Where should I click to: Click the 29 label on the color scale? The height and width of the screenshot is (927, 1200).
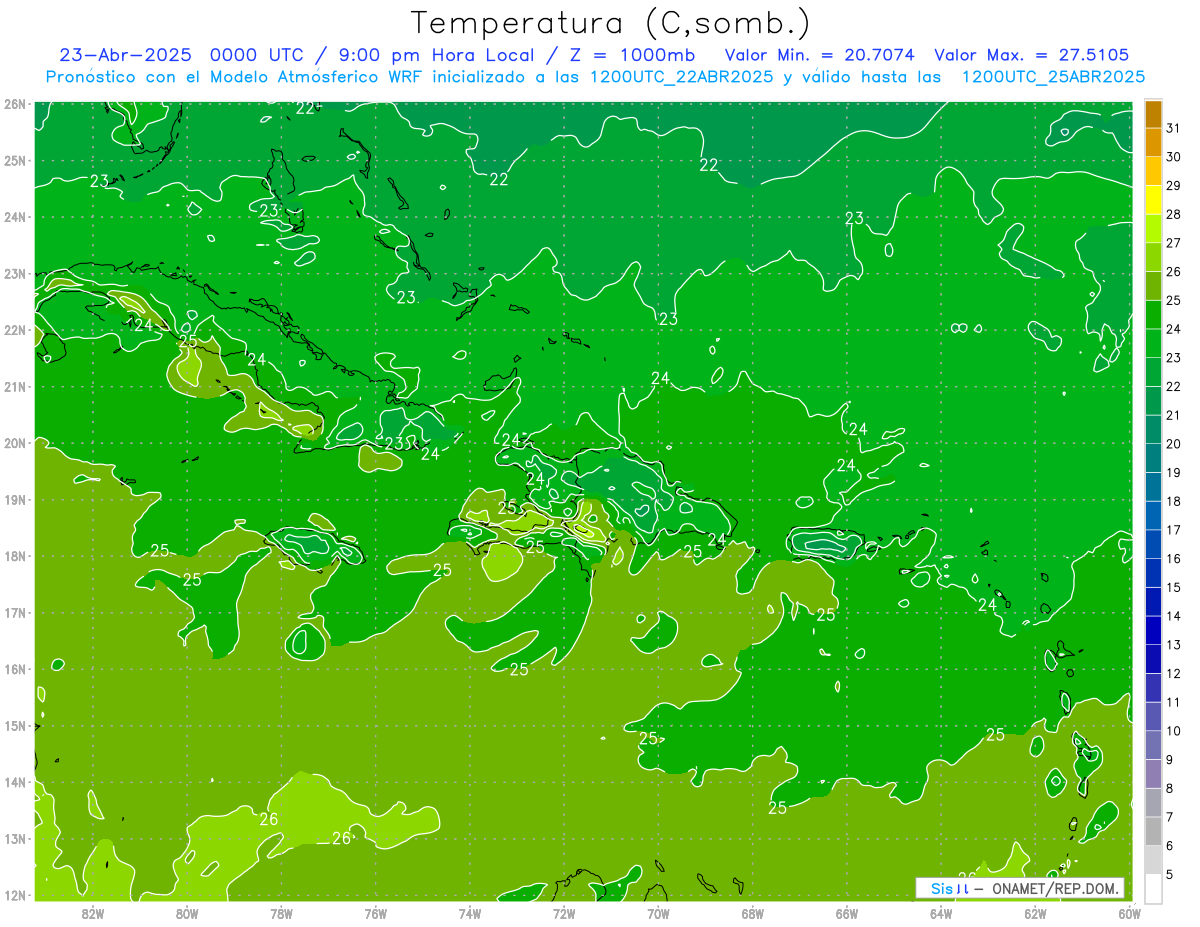tap(1174, 185)
